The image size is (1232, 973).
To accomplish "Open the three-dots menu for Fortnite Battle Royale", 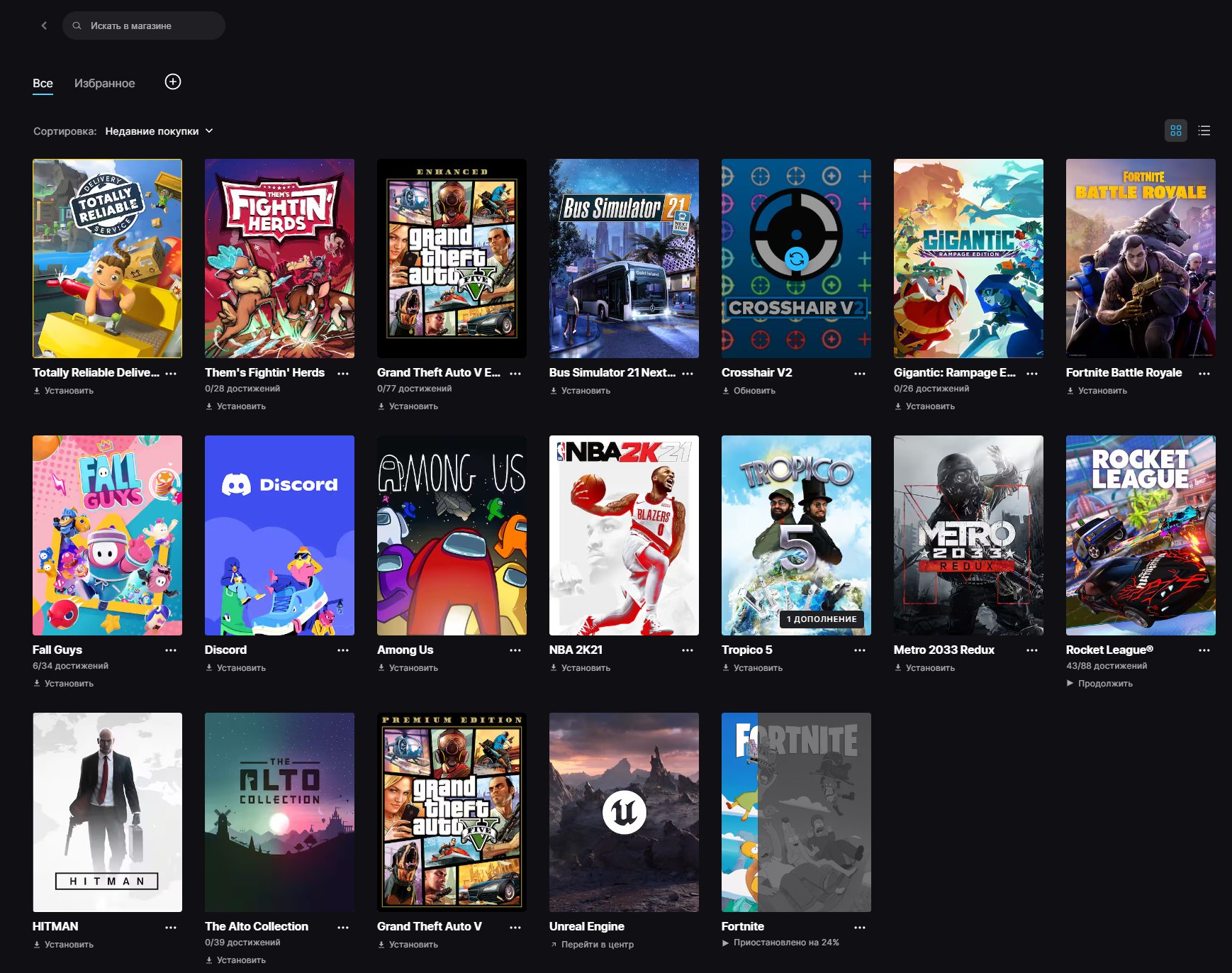I will [1204, 373].
